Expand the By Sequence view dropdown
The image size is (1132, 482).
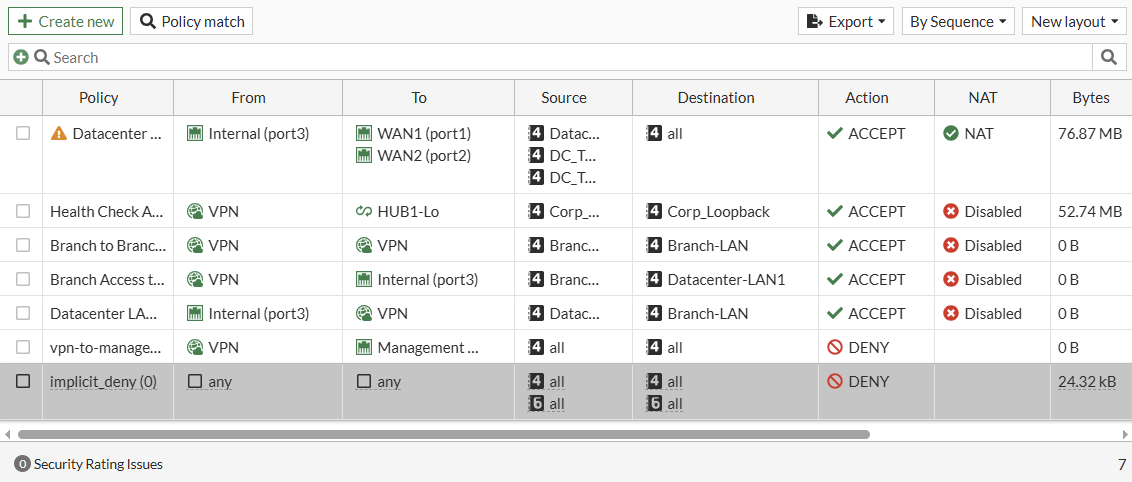click(958, 21)
